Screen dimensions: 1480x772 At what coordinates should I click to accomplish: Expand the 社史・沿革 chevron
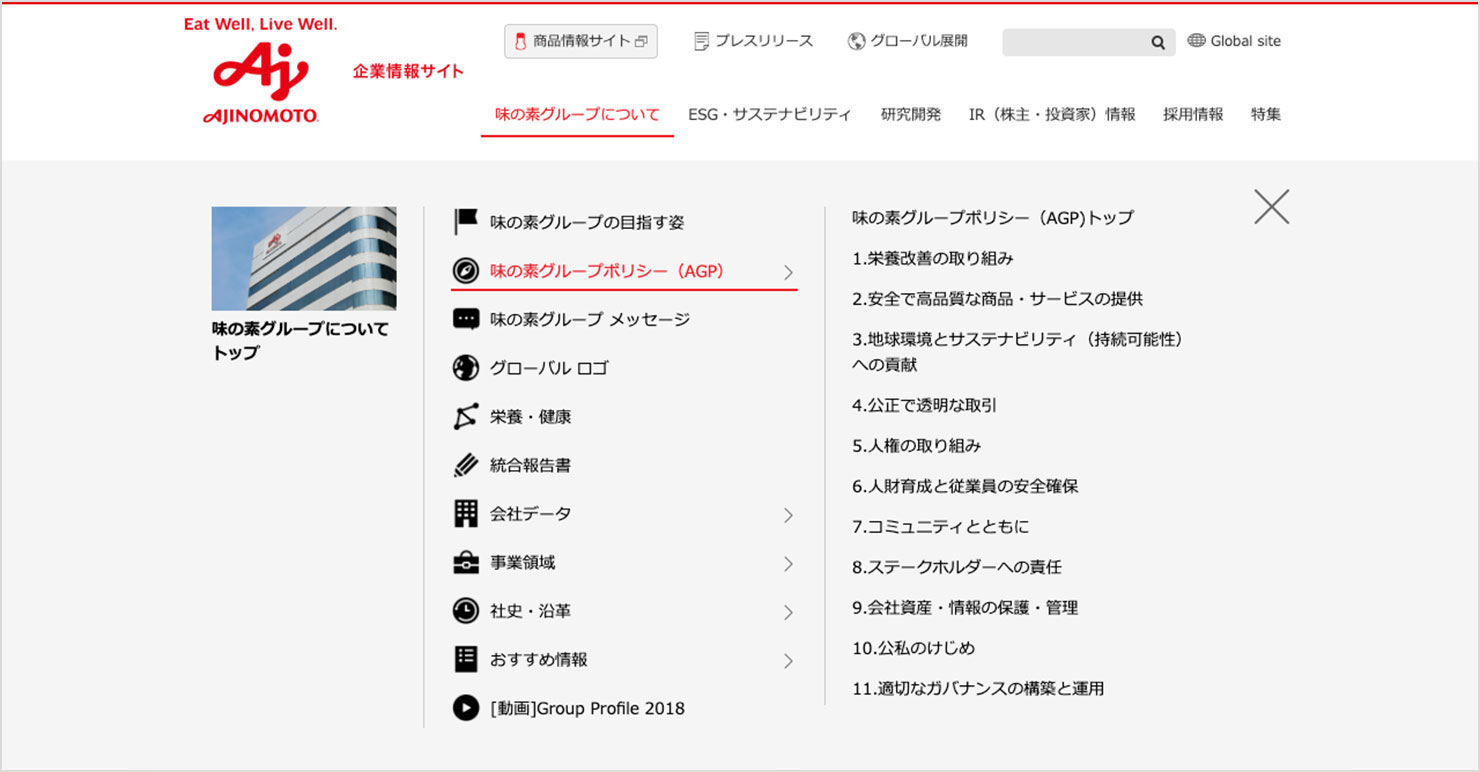click(x=788, y=612)
